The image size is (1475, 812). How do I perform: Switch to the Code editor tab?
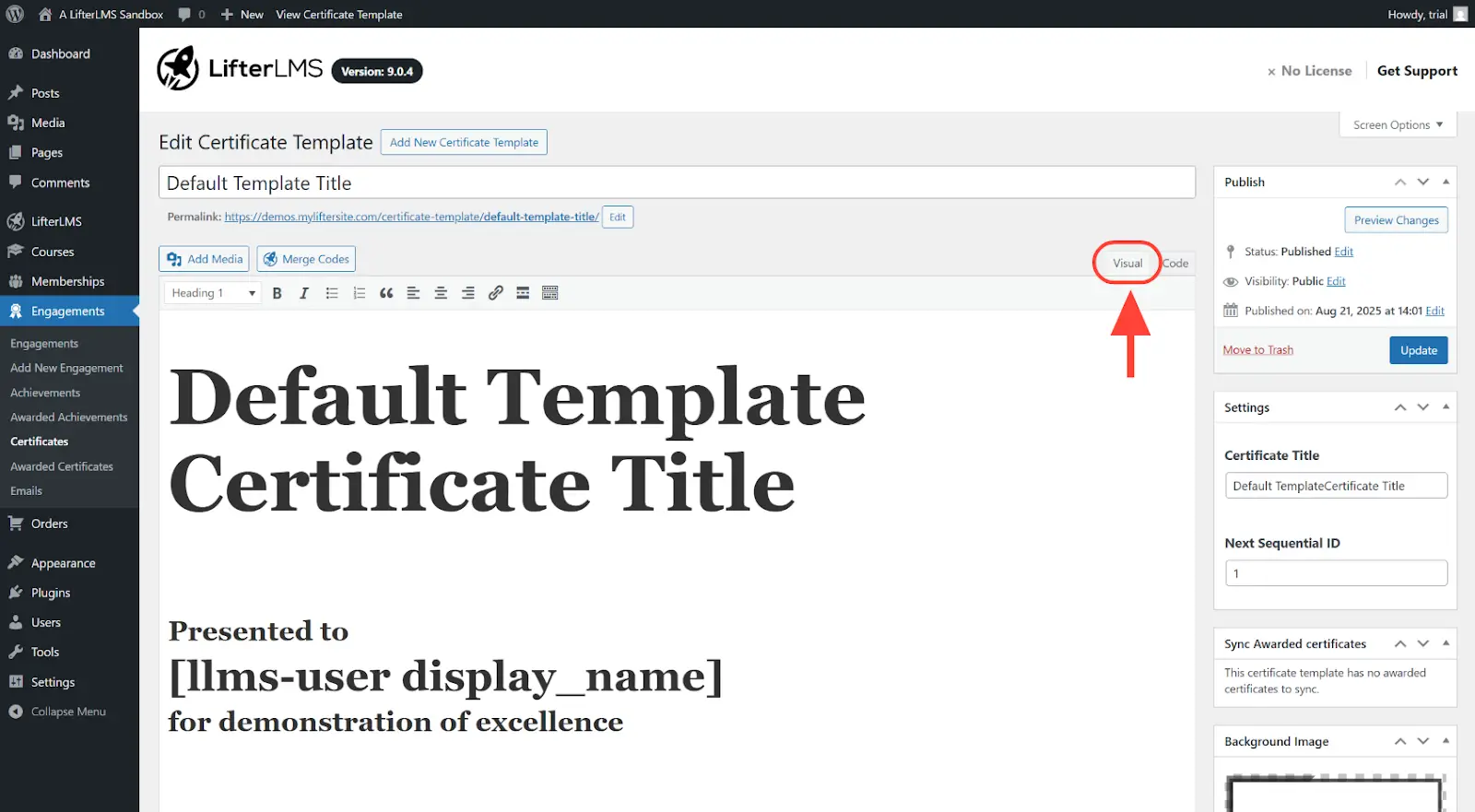(x=1175, y=263)
